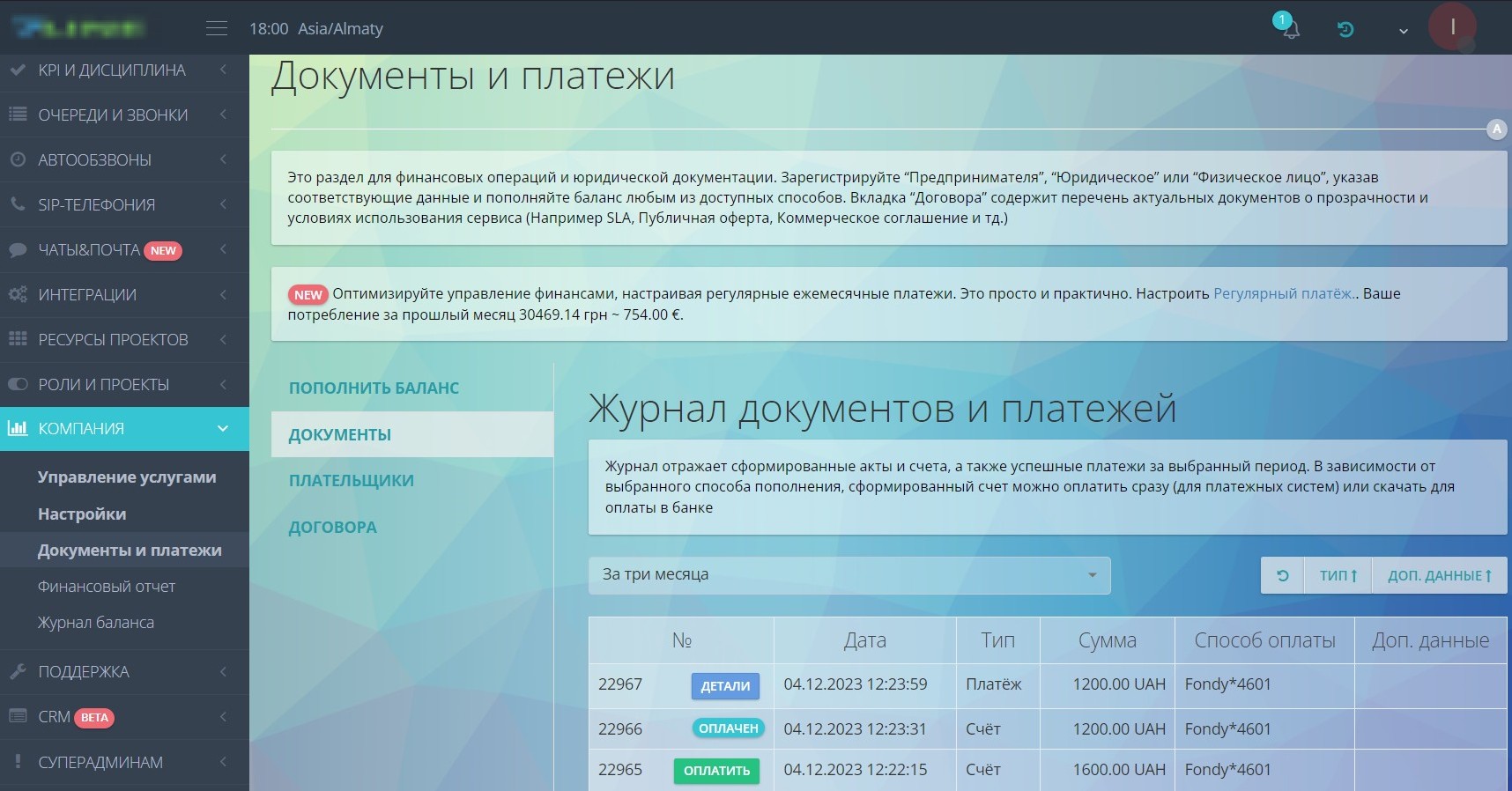Viewport: 1512px width, 791px height.
Task: Open Управление услугами submenu item
Action: click(126, 477)
